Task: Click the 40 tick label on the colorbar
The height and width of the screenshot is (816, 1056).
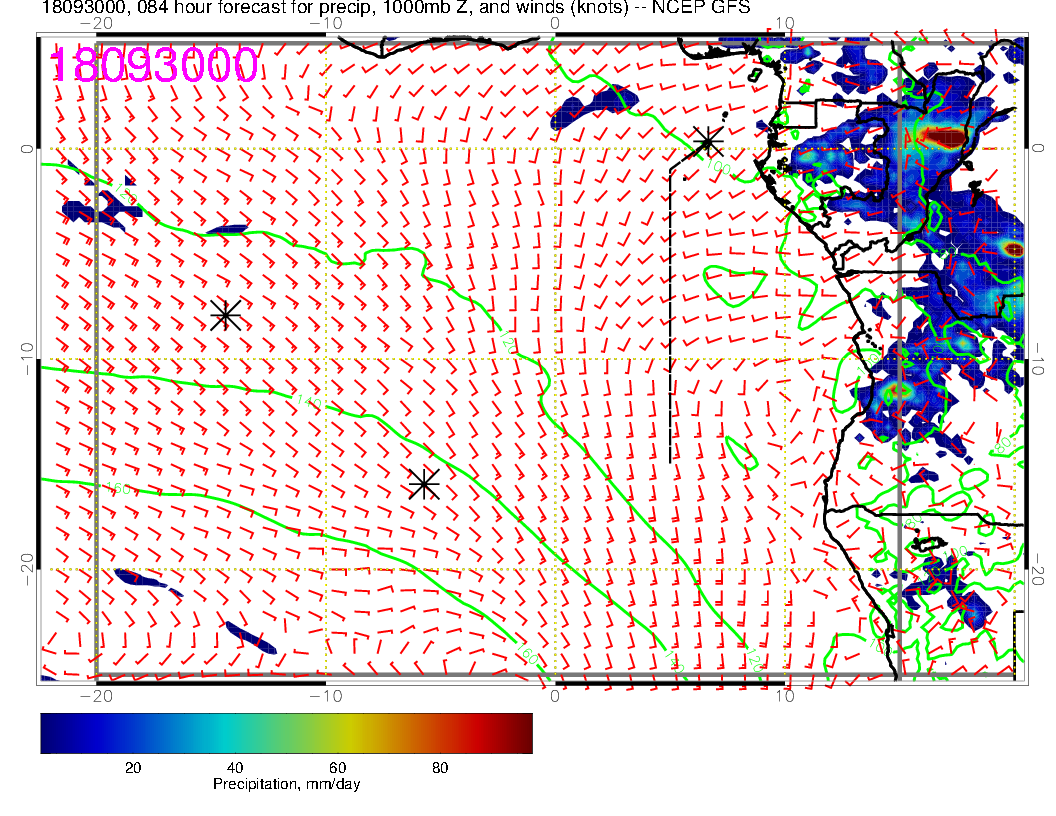Action: tap(235, 767)
